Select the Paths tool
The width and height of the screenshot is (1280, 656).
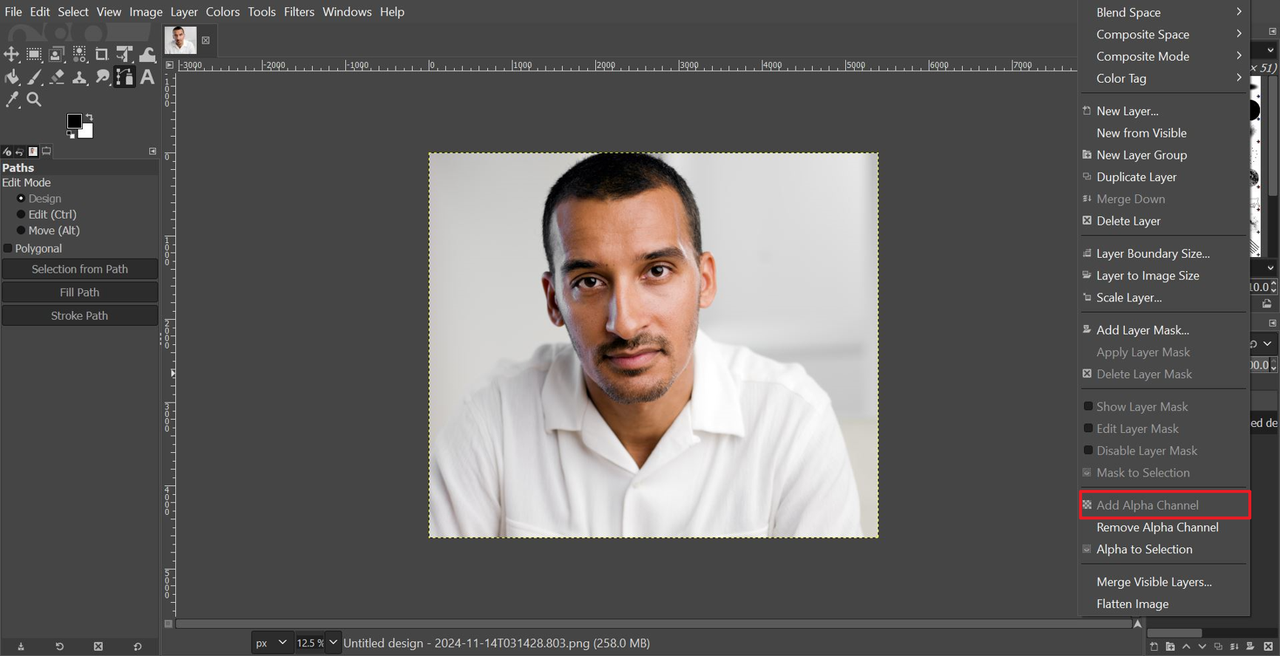click(x=124, y=77)
